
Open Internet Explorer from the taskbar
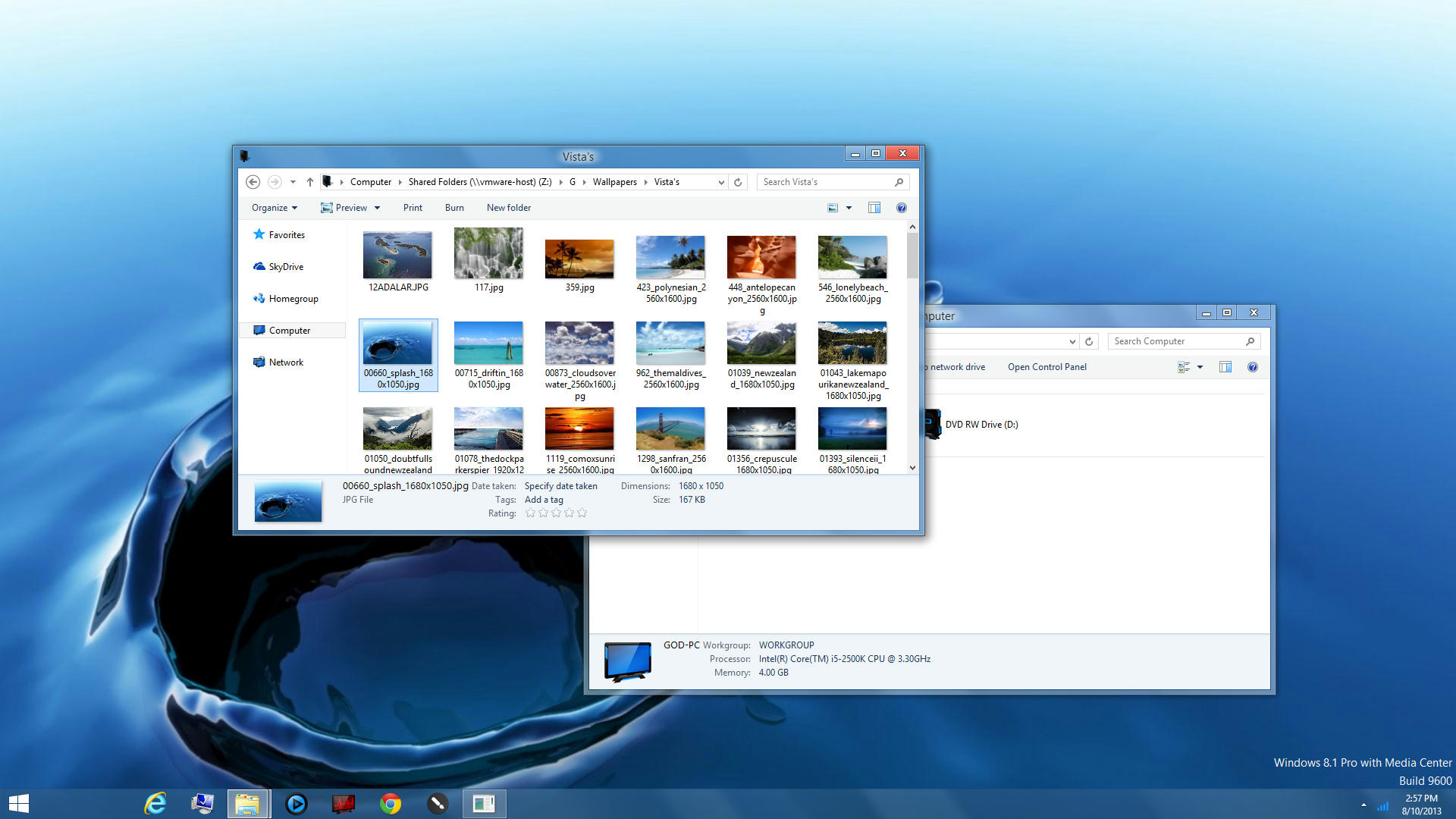pyautogui.click(x=155, y=803)
